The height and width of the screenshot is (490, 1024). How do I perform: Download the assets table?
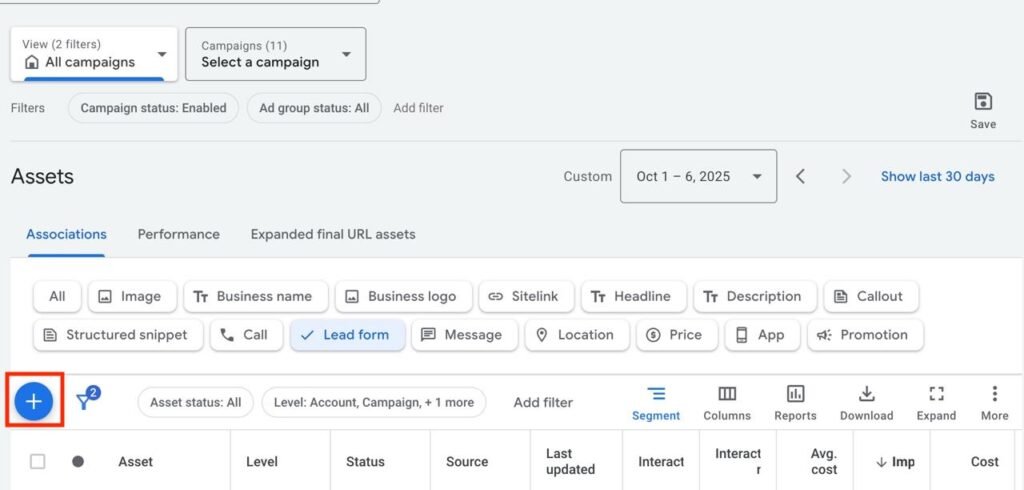pos(866,402)
